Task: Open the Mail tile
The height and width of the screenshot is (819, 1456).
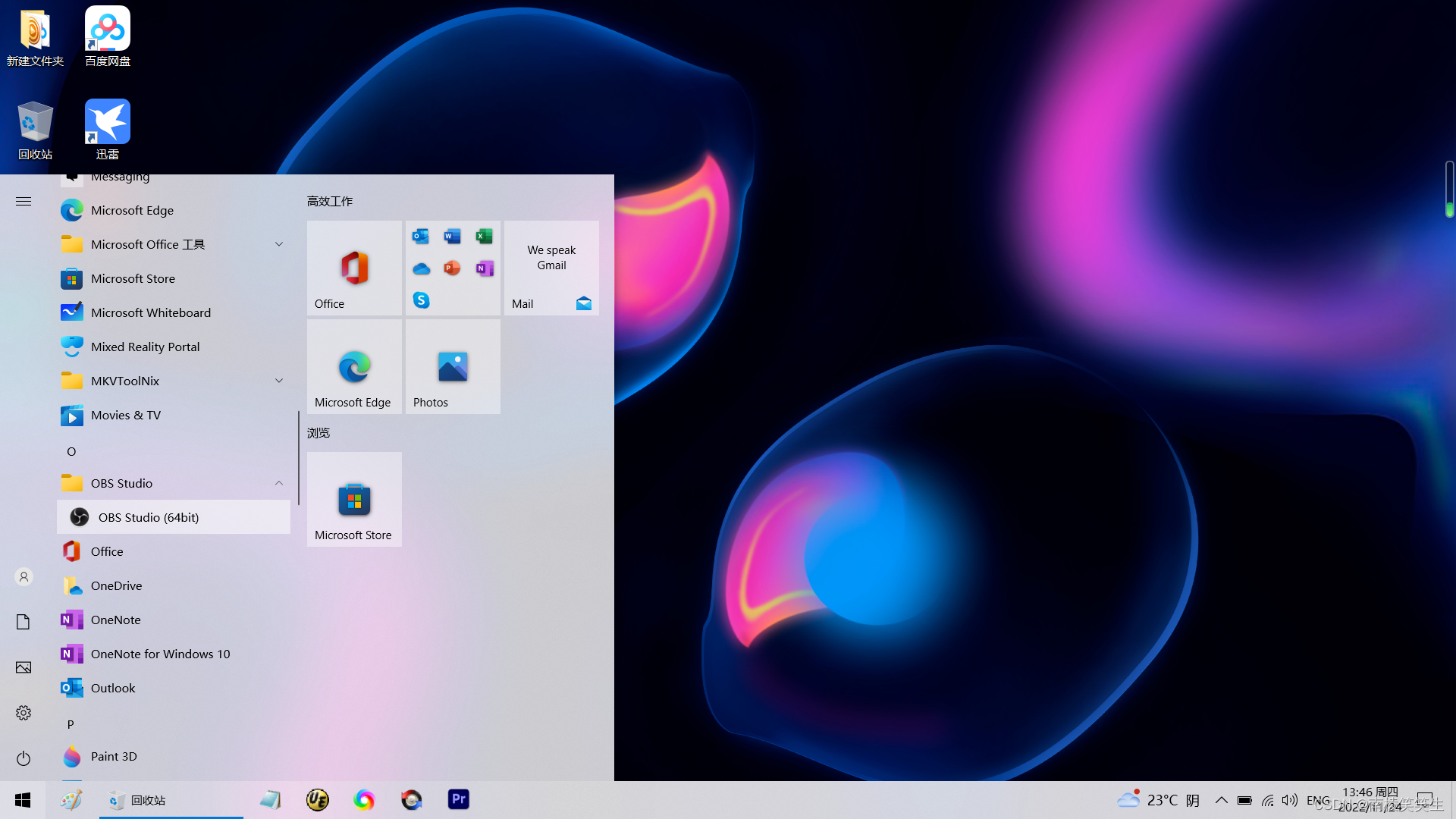Action: coord(551,268)
